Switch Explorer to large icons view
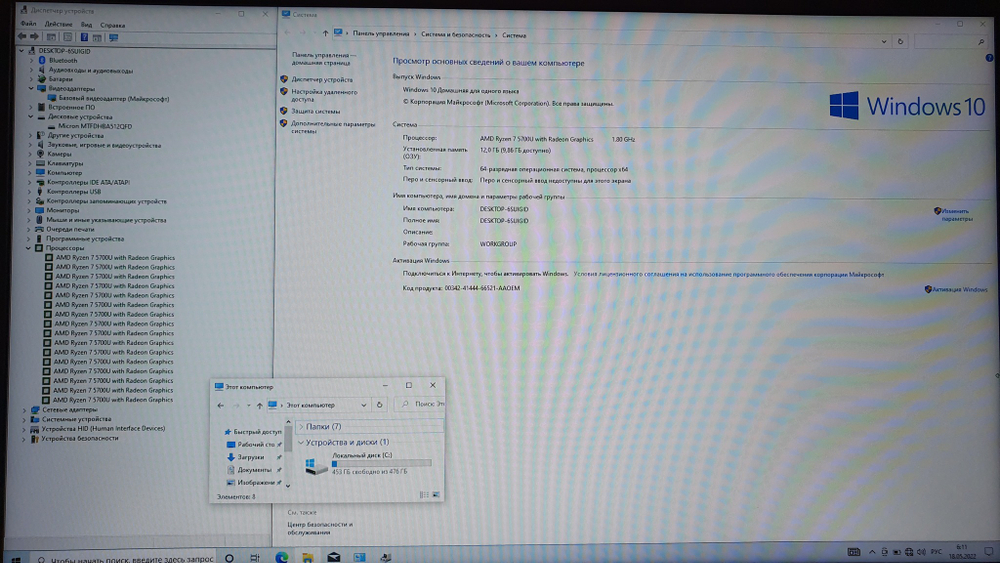The height and width of the screenshot is (563, 1000). click(x=436, y=495)
